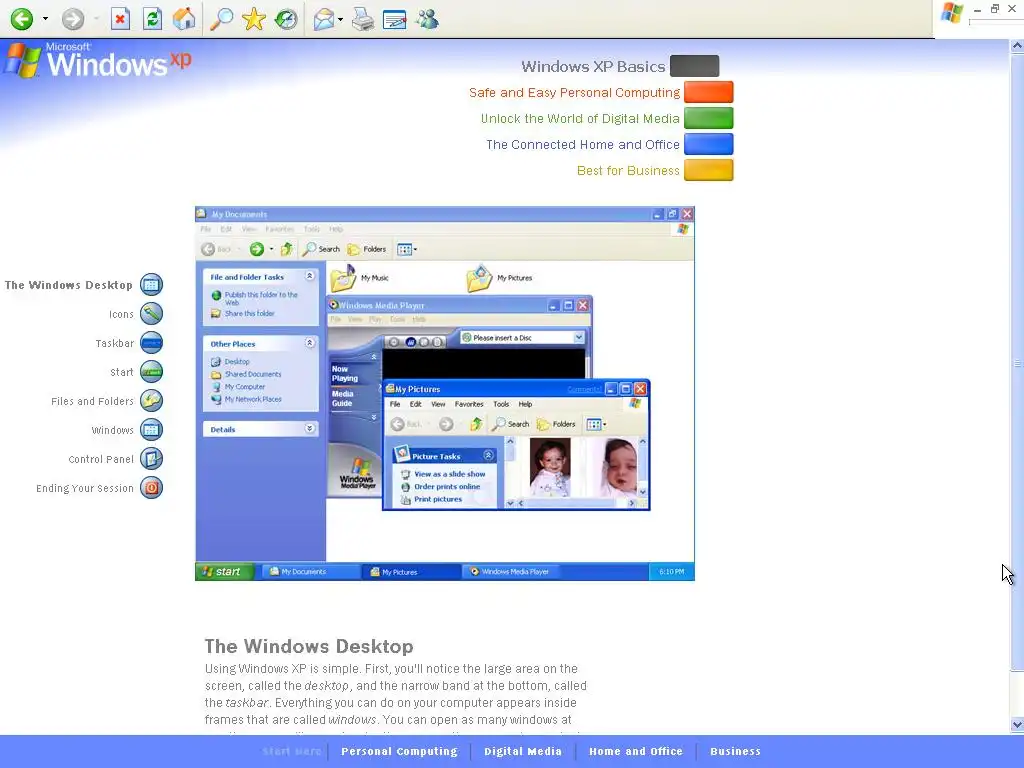Click the Mail envelope icon
This screenshot has width=1024, height=768.
tap(324, 19)
